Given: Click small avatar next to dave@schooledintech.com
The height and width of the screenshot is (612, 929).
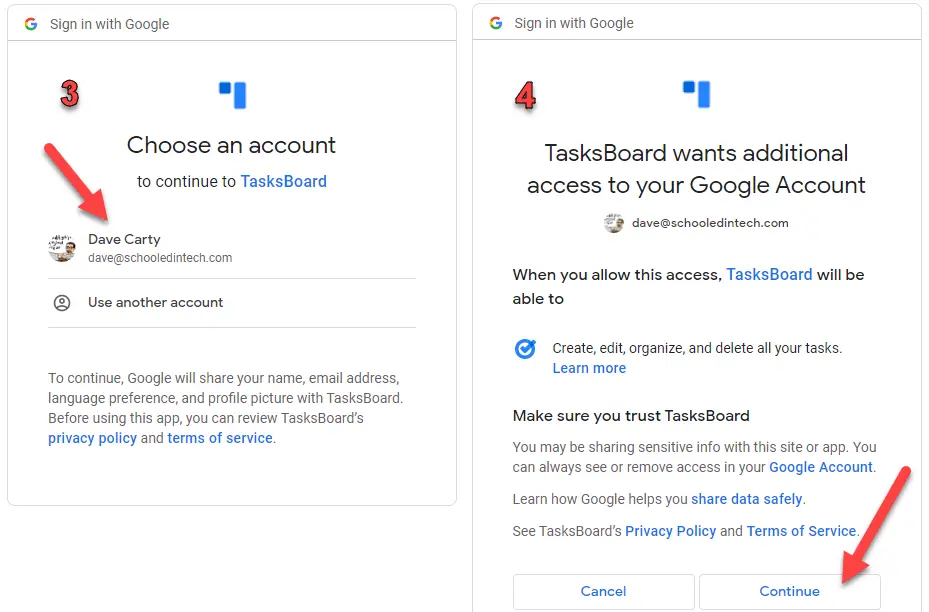Looking at the screenshot, I should pos(614,223).
